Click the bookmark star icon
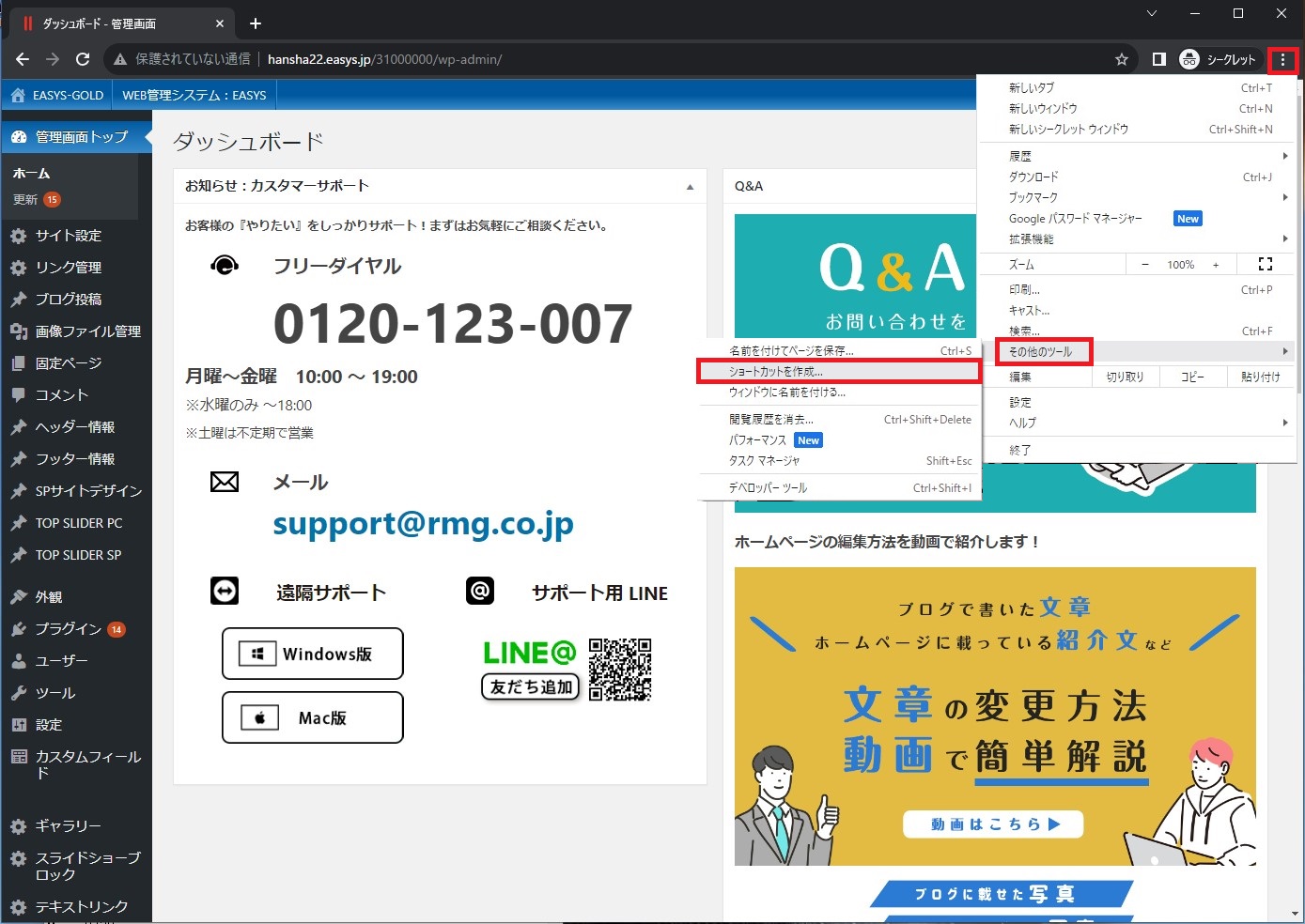This screenshot has height=924, width=1305. [1121, 59]
